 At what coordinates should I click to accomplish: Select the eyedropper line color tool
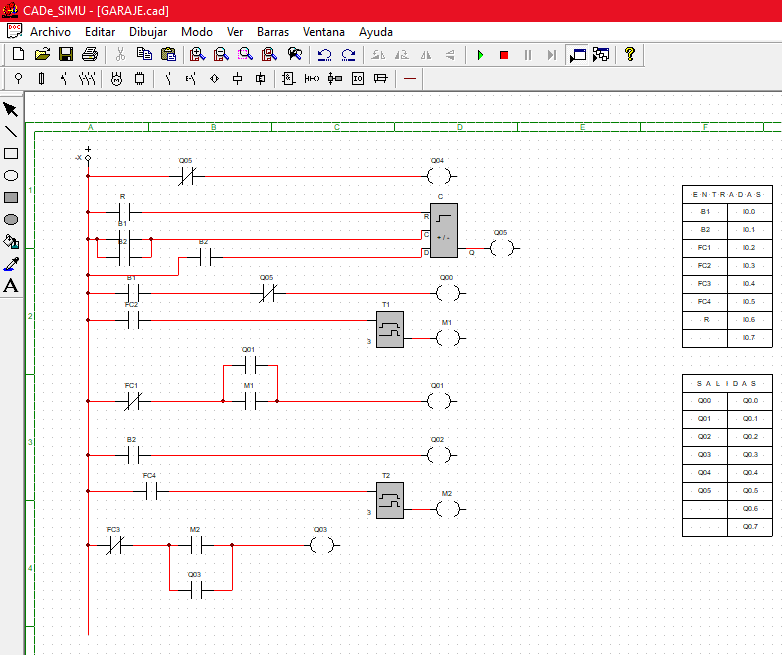(11, 263)
